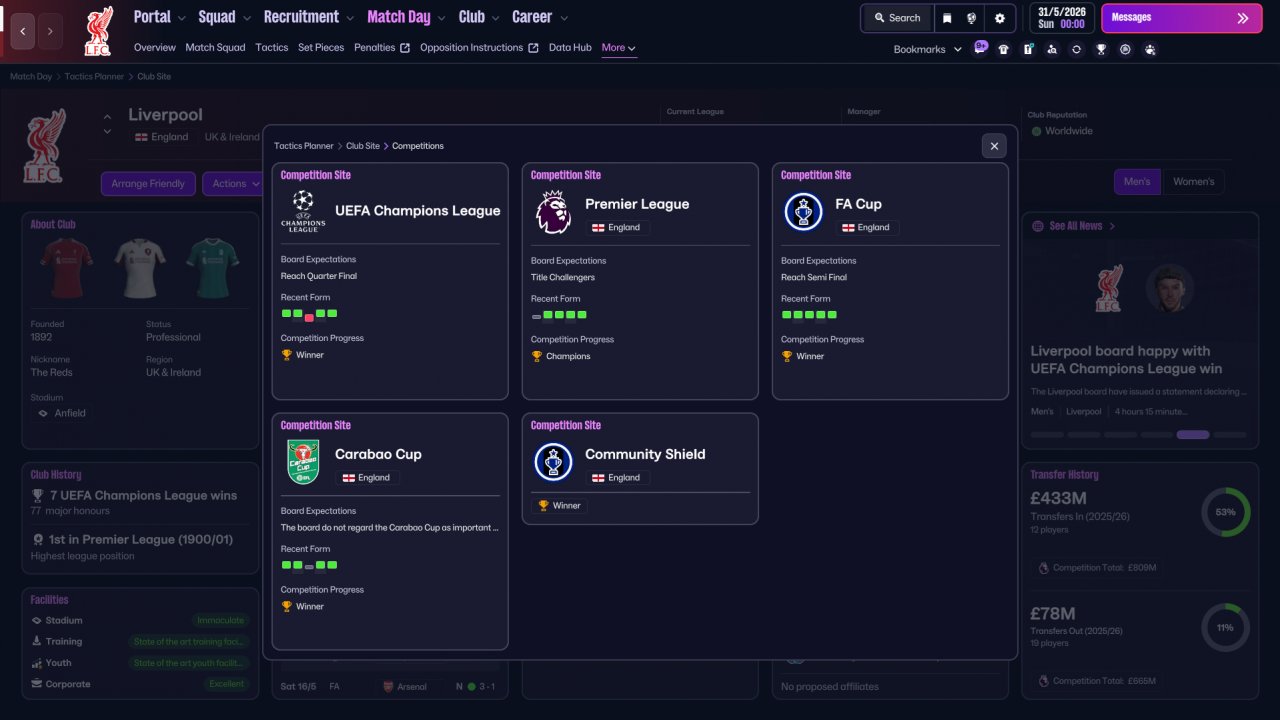The width and height of the screenshot is (1280, 720).
Task: Select the red home kit thumbnail
Action: point(67,269)
